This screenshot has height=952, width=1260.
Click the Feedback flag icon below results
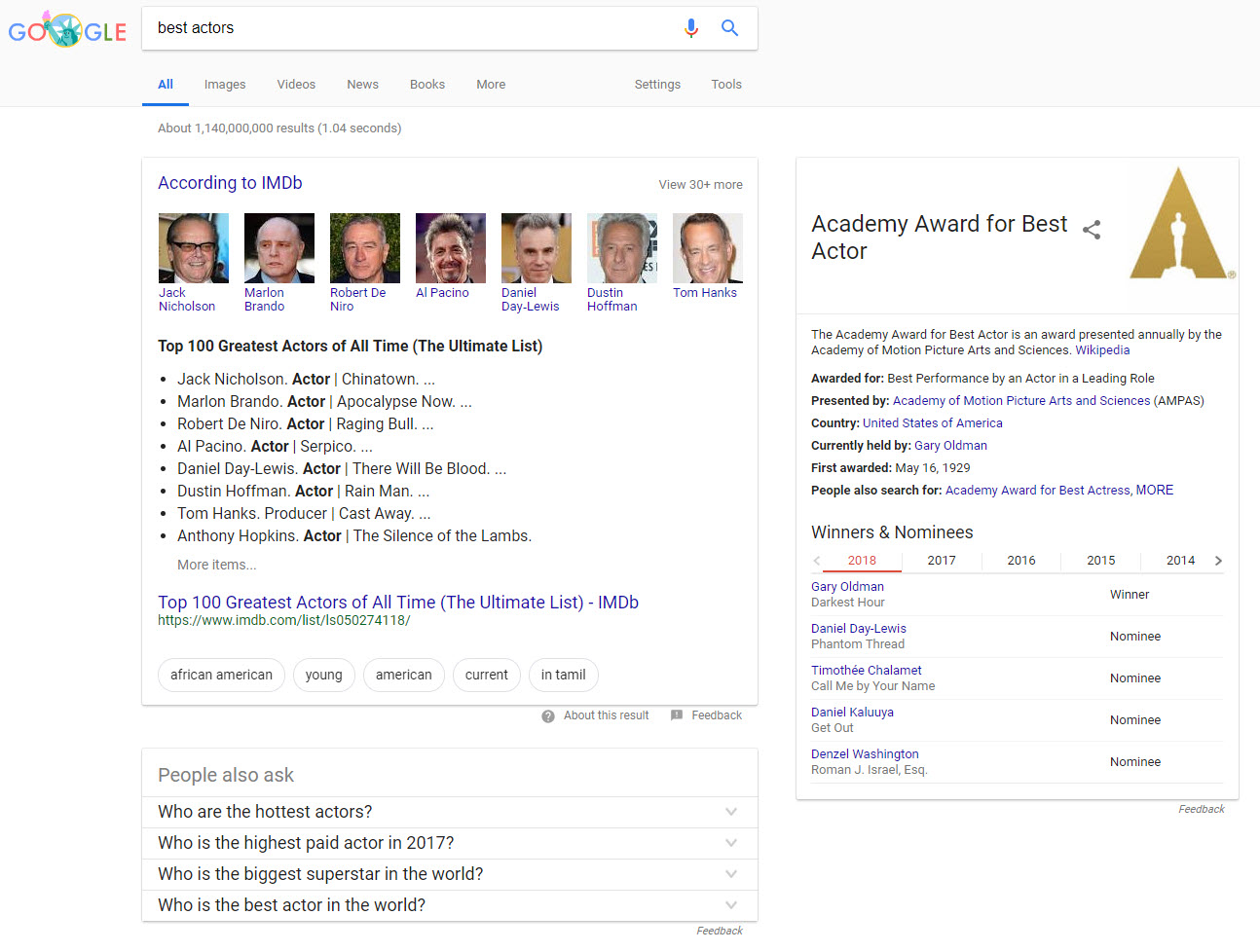tap(677, 715)
